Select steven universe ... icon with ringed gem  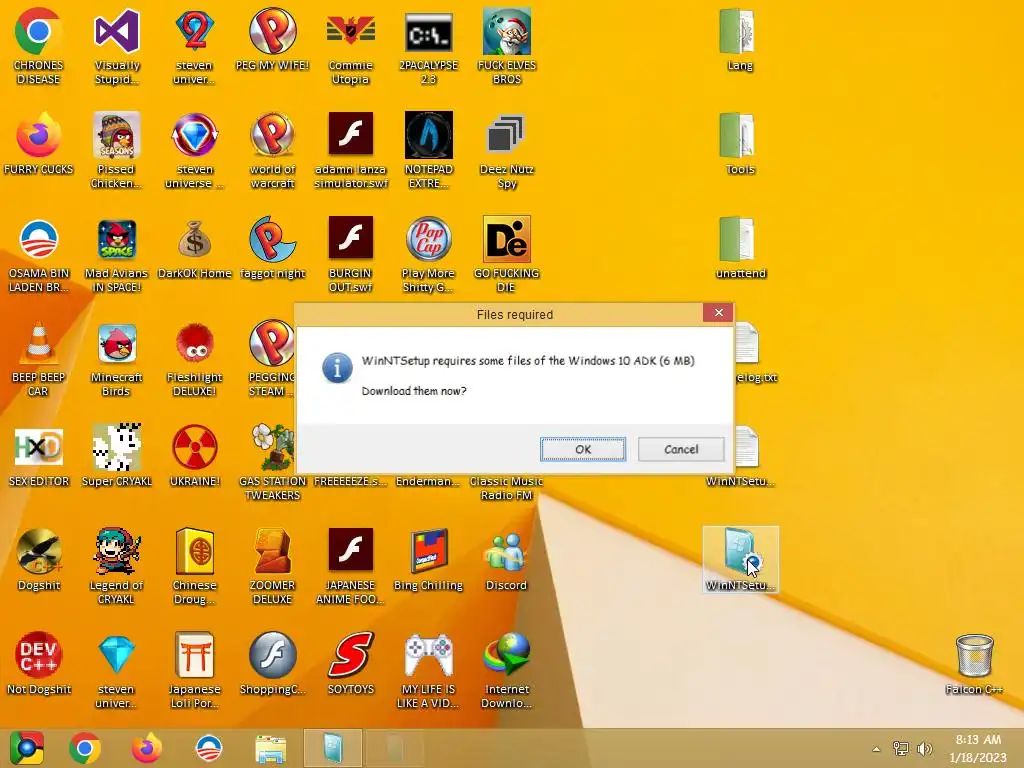(x=194, y=150)
